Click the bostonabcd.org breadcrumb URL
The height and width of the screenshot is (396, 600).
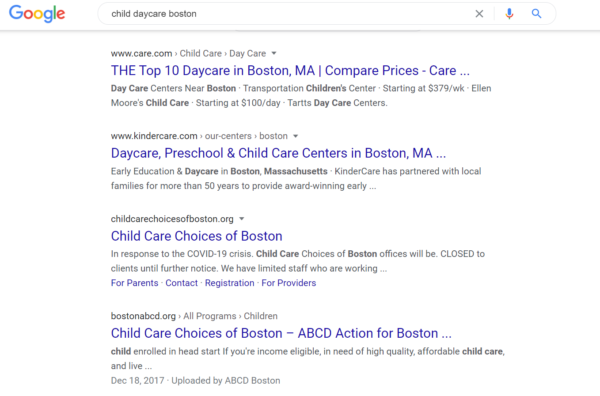coord(194,316)
